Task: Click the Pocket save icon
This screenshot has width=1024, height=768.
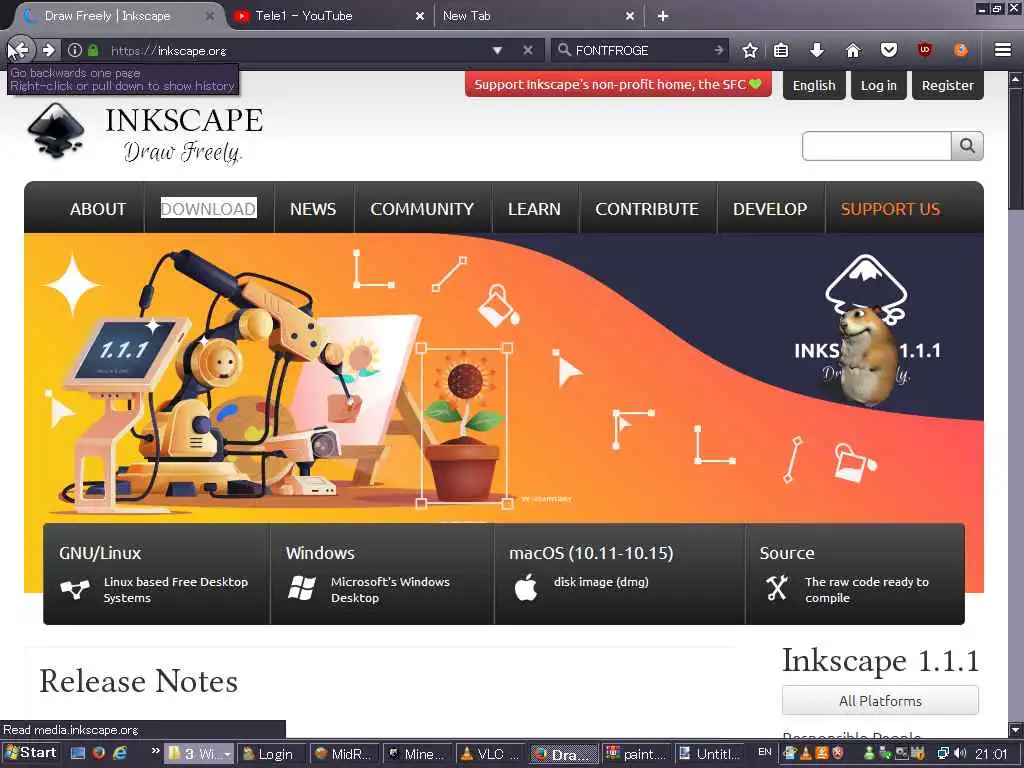Action: [889, 50]
